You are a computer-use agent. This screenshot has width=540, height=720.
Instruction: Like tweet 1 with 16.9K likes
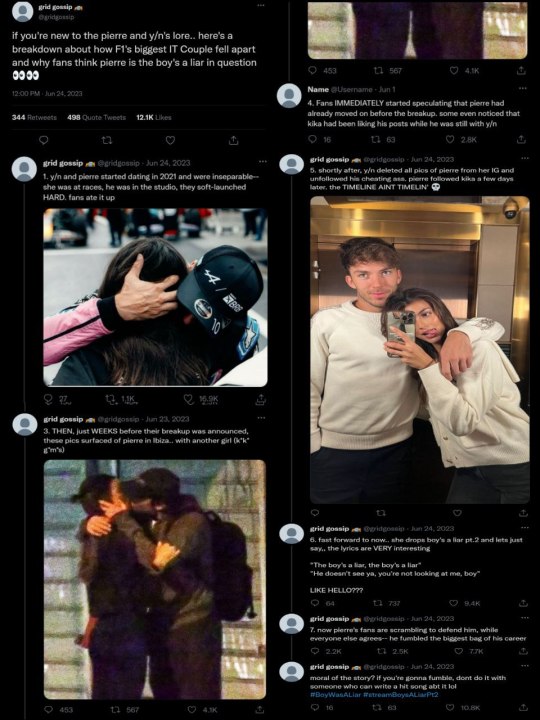pyautogui.click(x=189, y=399)
